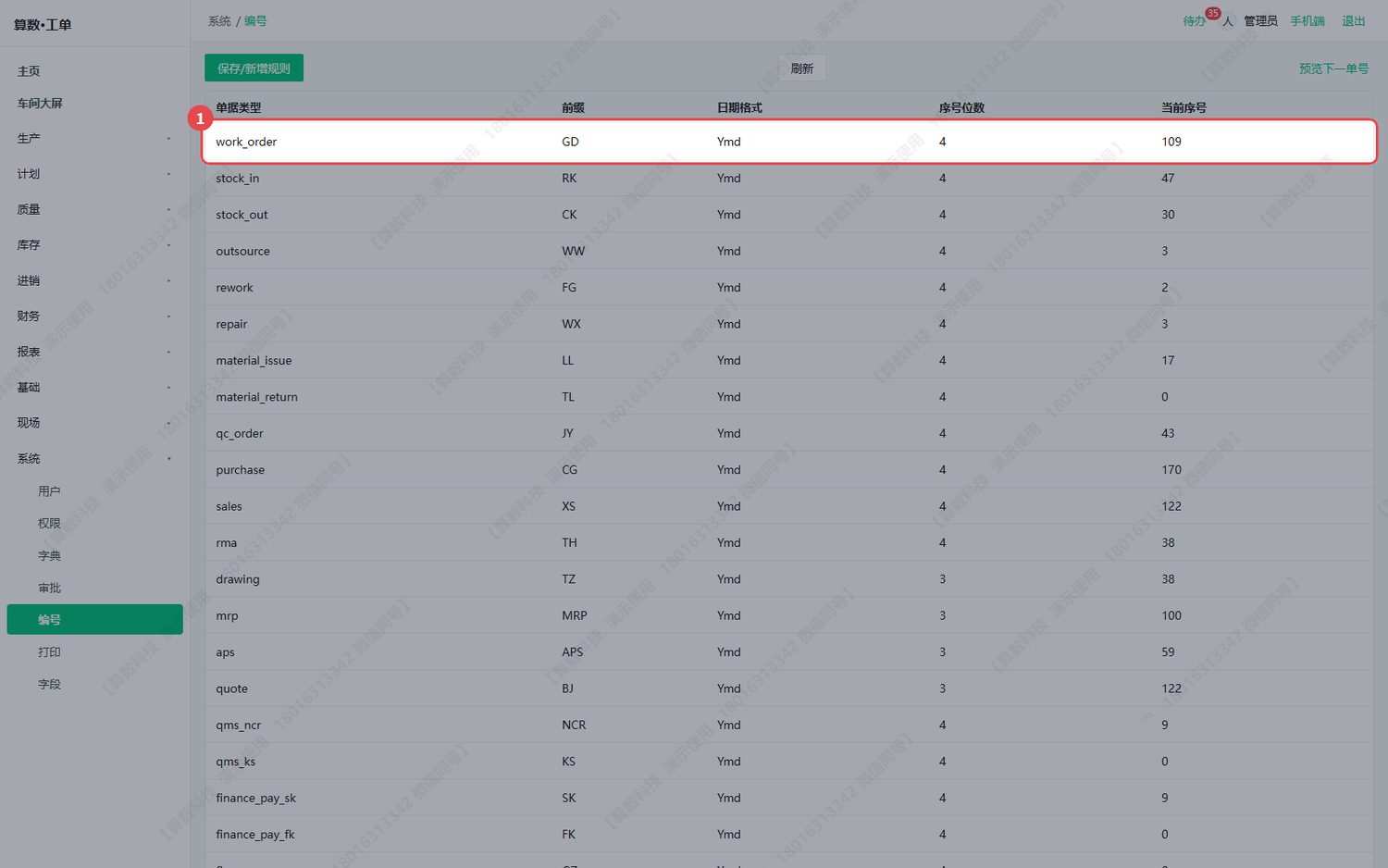Click the 预览下一单号 link

(x=1333, y=68)
